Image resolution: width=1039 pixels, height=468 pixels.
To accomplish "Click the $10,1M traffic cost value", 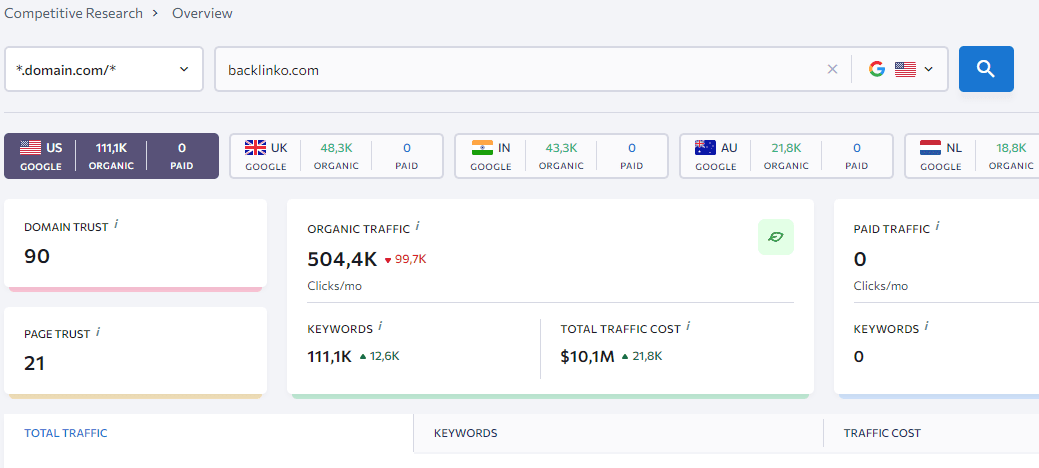I will 587,357.
